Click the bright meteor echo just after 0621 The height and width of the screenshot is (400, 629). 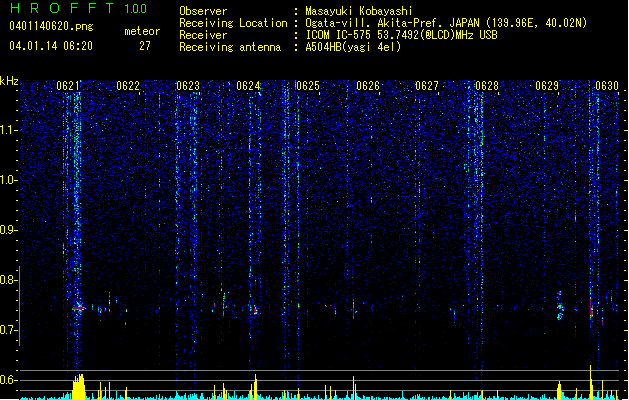tap(79, 308)
